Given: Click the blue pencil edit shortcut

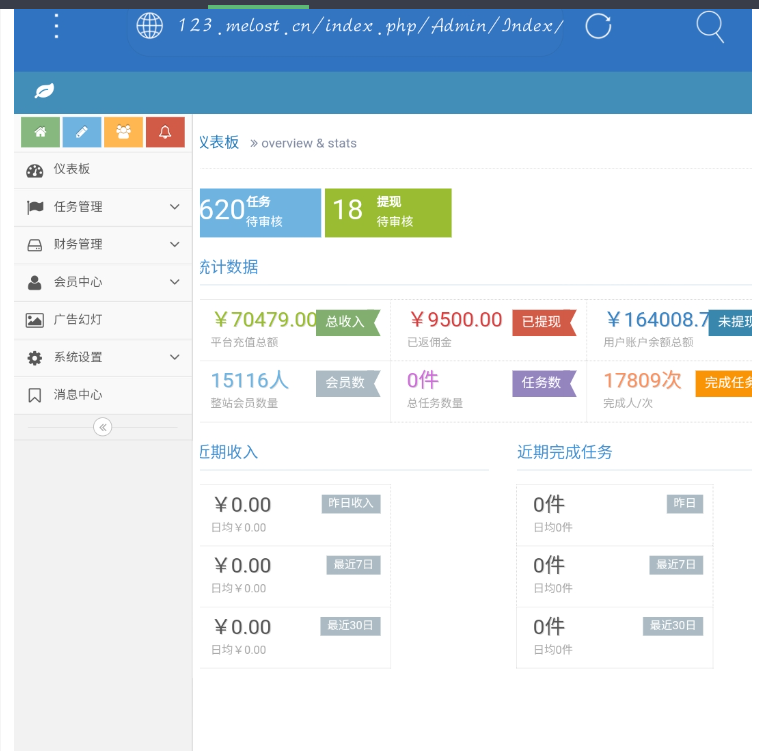Looking at the screenshot, I should 82,132.
